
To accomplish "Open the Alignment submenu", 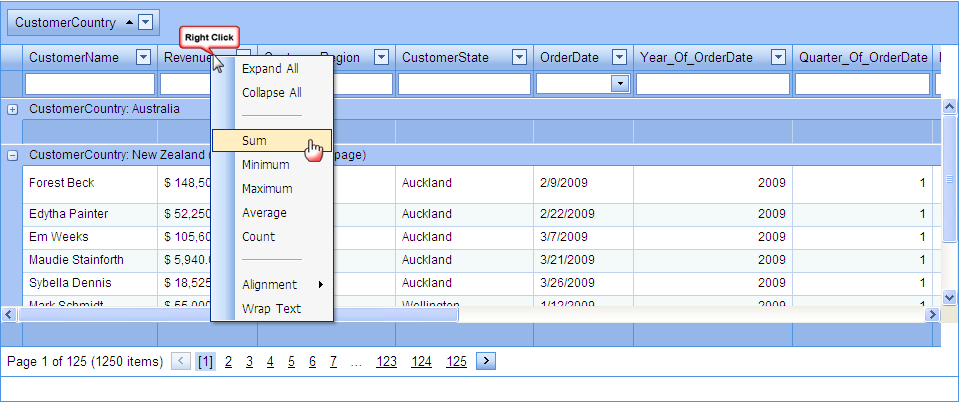I will point(270,284).
